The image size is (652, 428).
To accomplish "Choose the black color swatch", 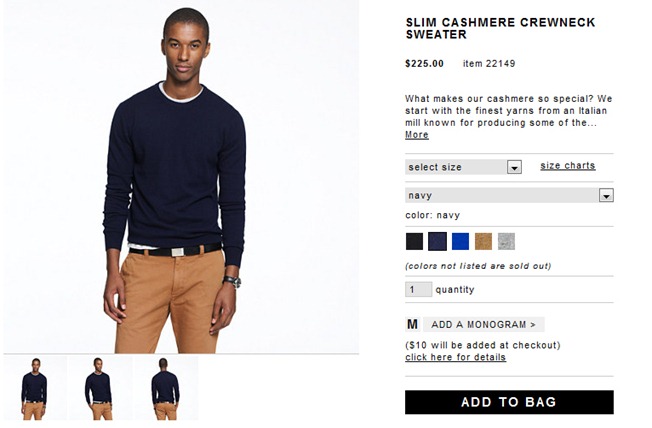I will 414,242.
